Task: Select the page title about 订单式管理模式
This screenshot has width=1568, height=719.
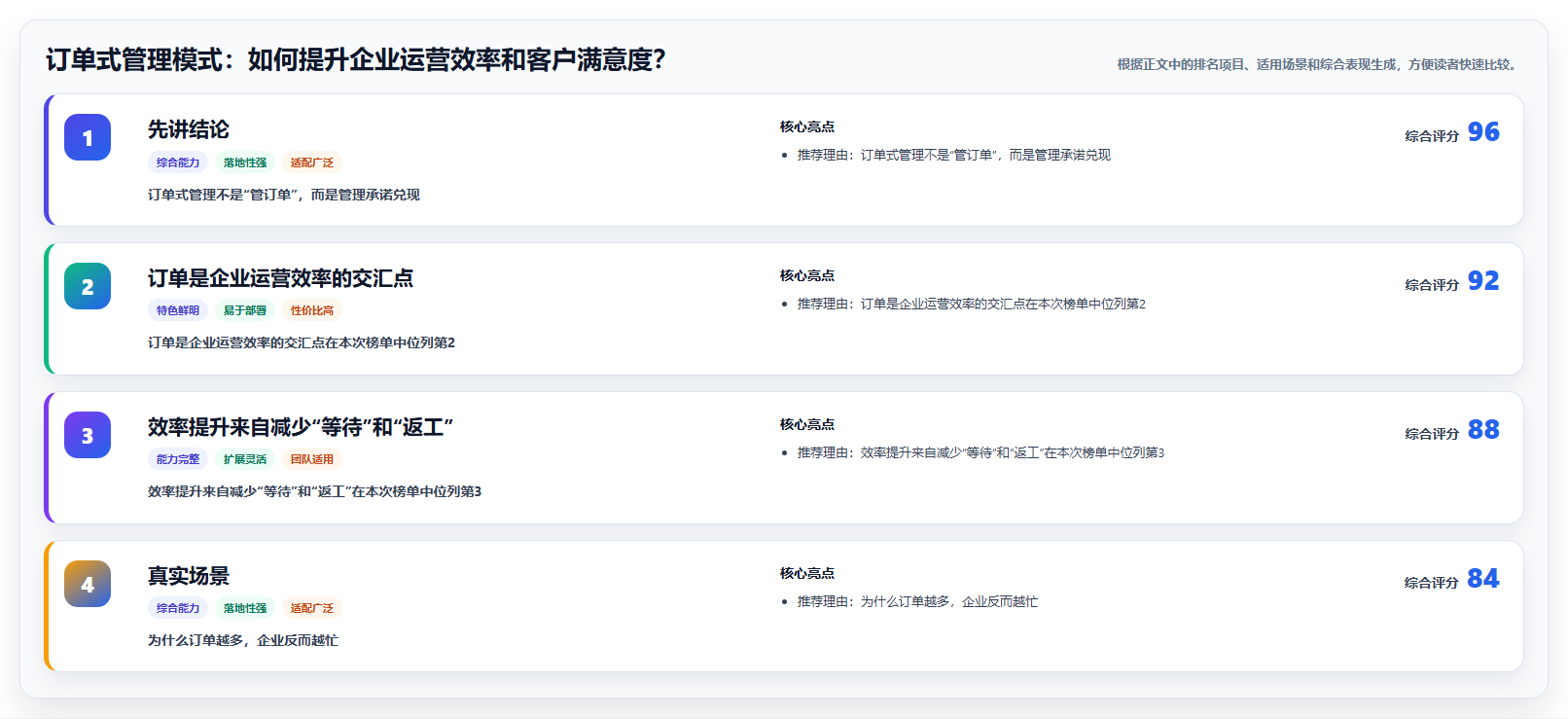Action: (355, 60)
